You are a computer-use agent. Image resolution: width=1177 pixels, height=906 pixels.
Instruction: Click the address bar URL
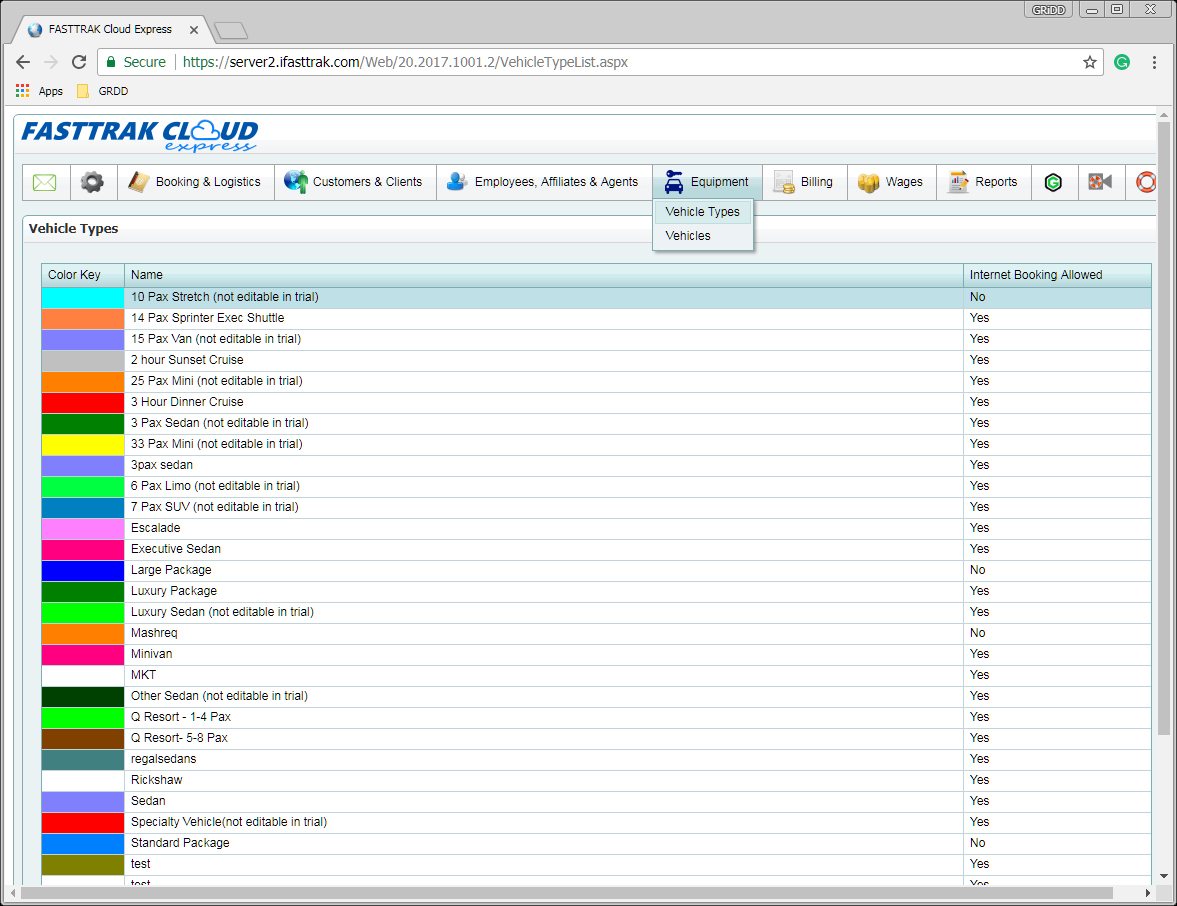pos(405,62)
